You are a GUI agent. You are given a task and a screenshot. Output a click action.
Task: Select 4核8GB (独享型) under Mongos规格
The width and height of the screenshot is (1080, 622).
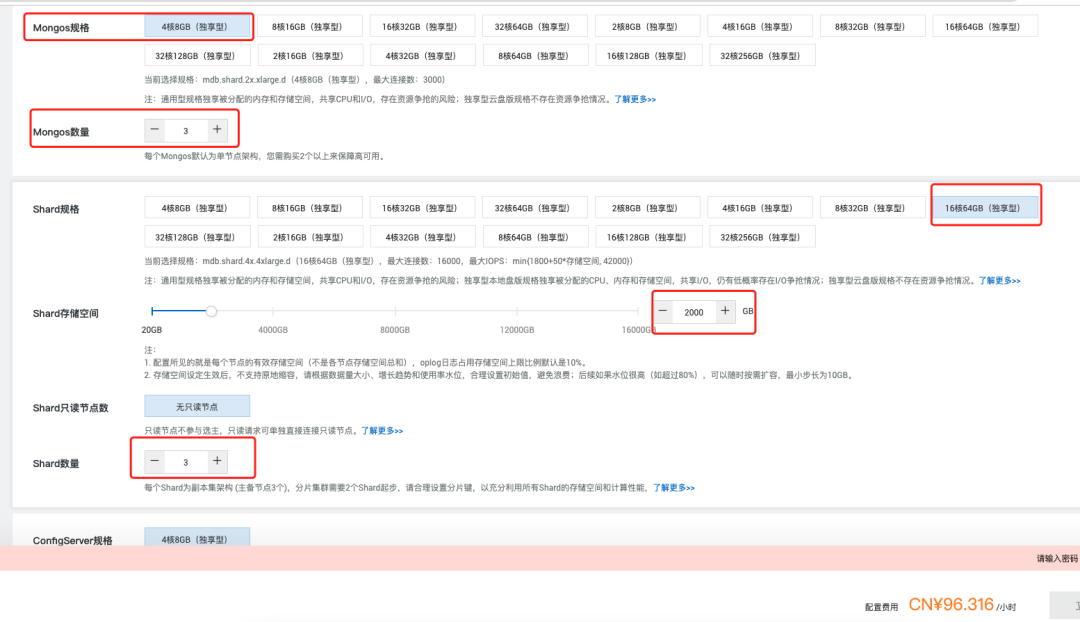(197, 27)
